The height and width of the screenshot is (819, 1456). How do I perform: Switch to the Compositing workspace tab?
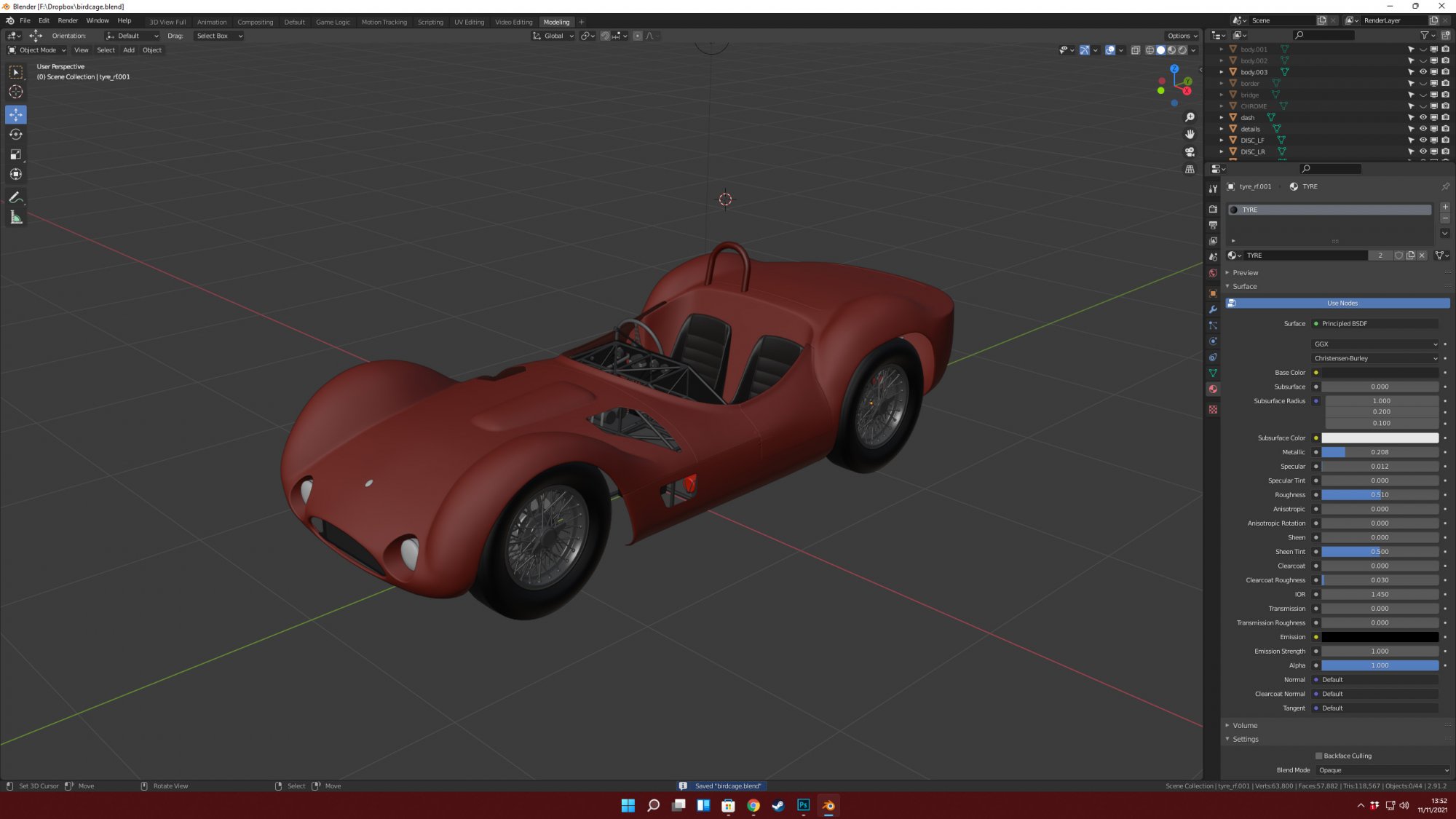coord(255,22)
